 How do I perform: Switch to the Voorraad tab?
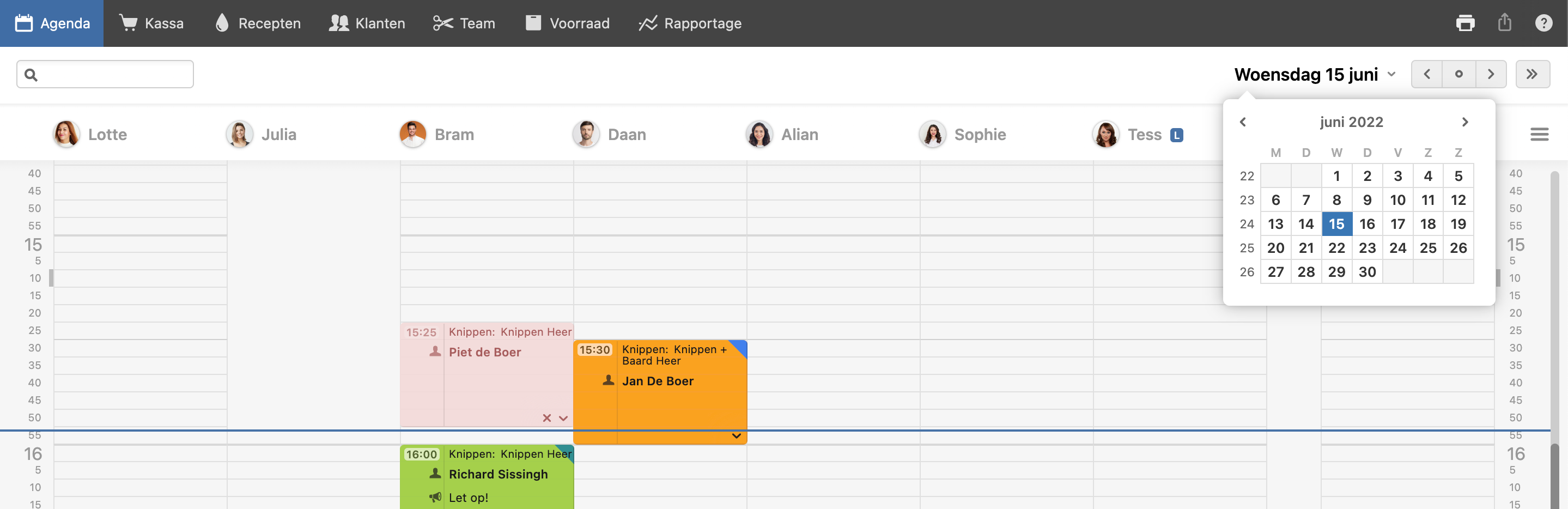[567, 23]
